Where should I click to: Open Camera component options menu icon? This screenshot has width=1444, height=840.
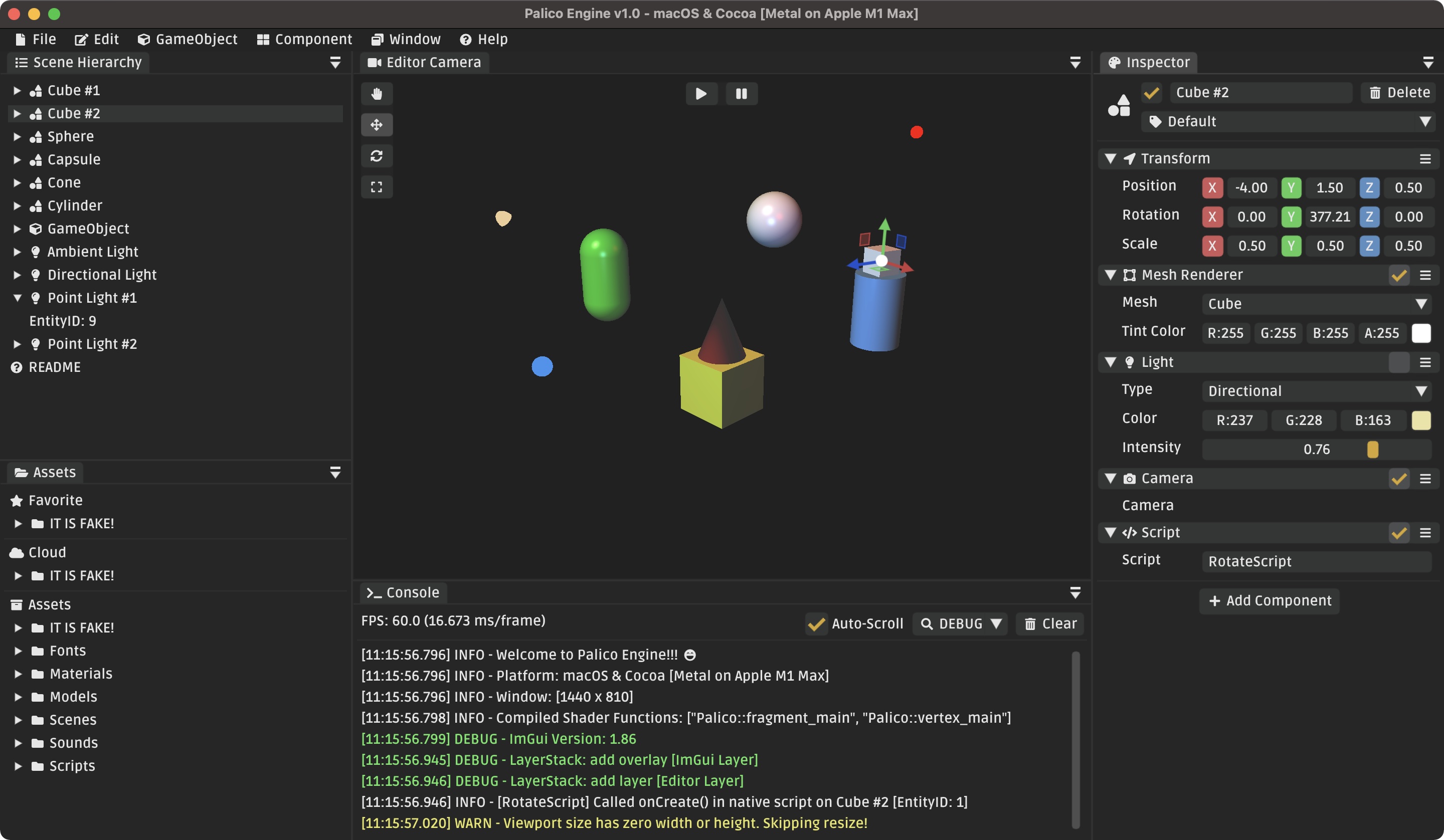click(1425, 479)
